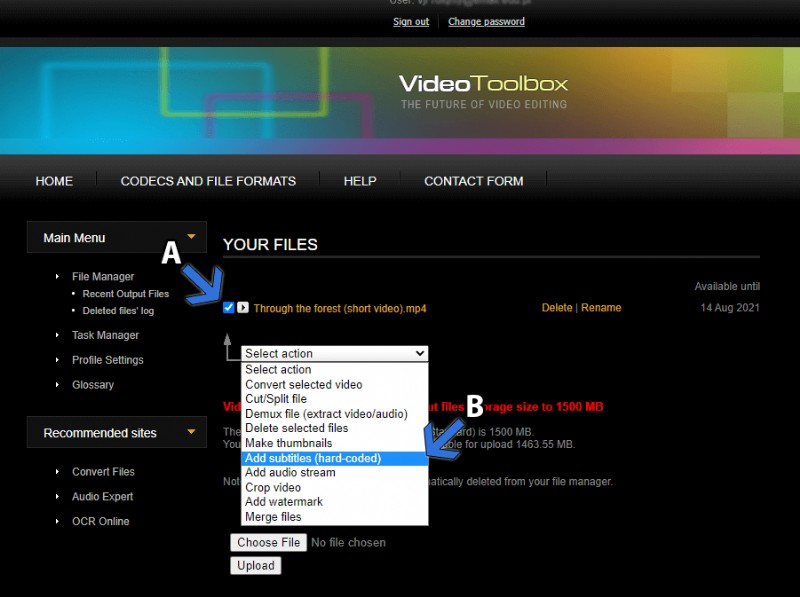This screenshot has height=597, width=800.
Task: Click the Rename link for the video file
Action: click(x=600, y=308)
